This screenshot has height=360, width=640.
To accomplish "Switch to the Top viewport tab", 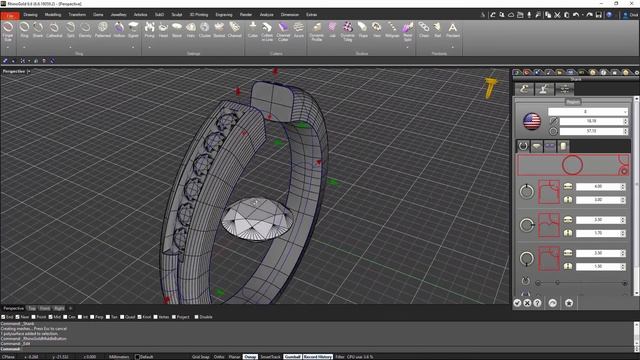I will [32, 308].
